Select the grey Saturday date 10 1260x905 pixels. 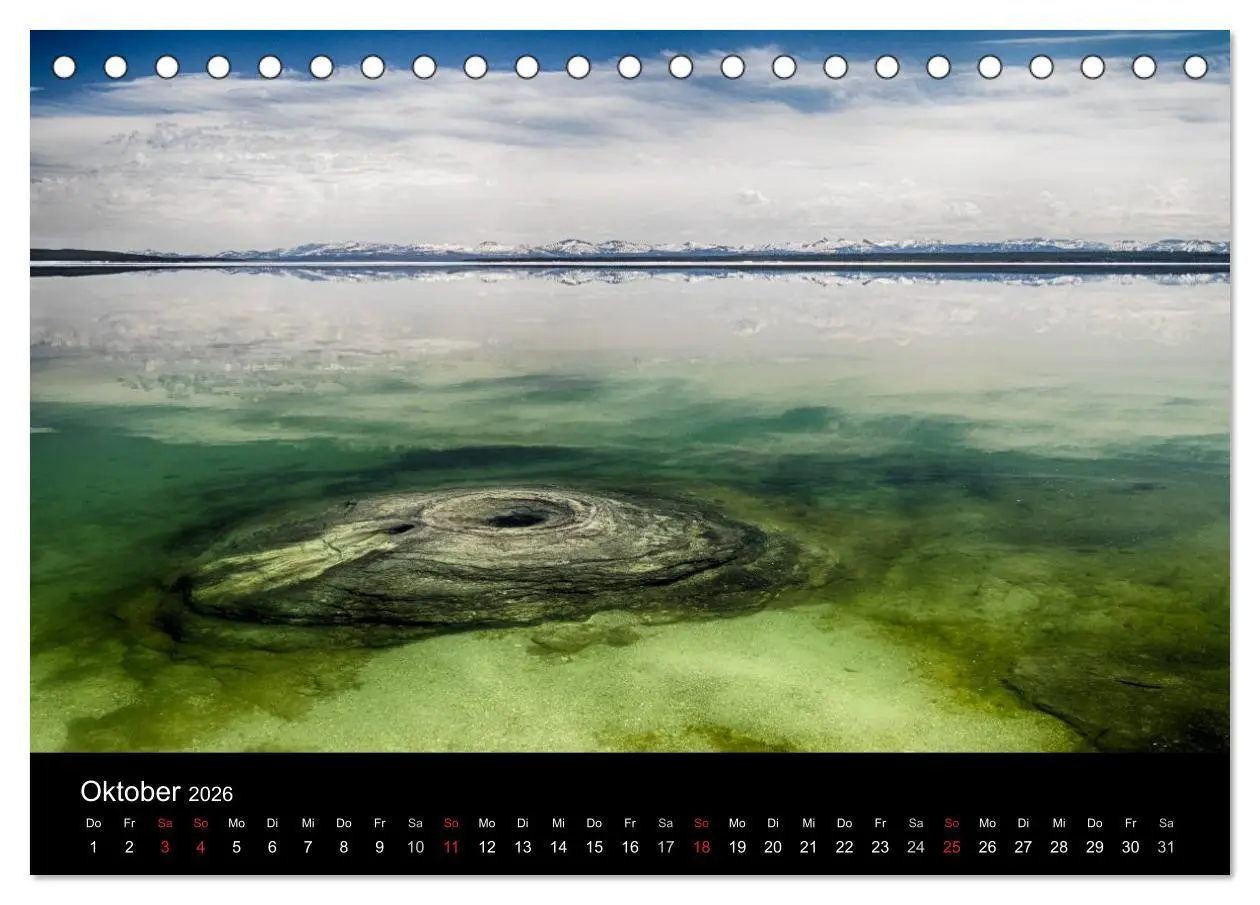coord(415,847)
